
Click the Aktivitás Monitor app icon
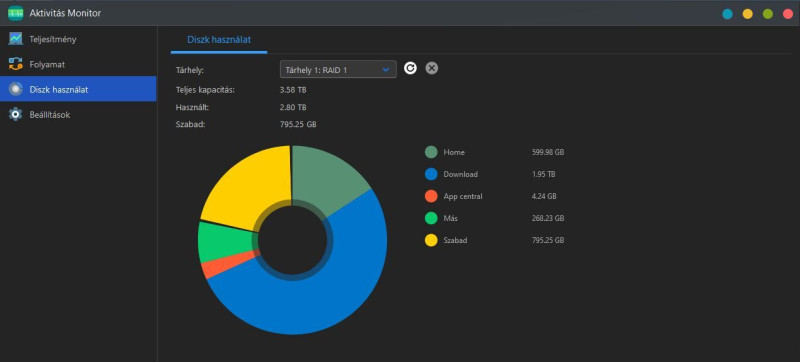click(16, 13)
